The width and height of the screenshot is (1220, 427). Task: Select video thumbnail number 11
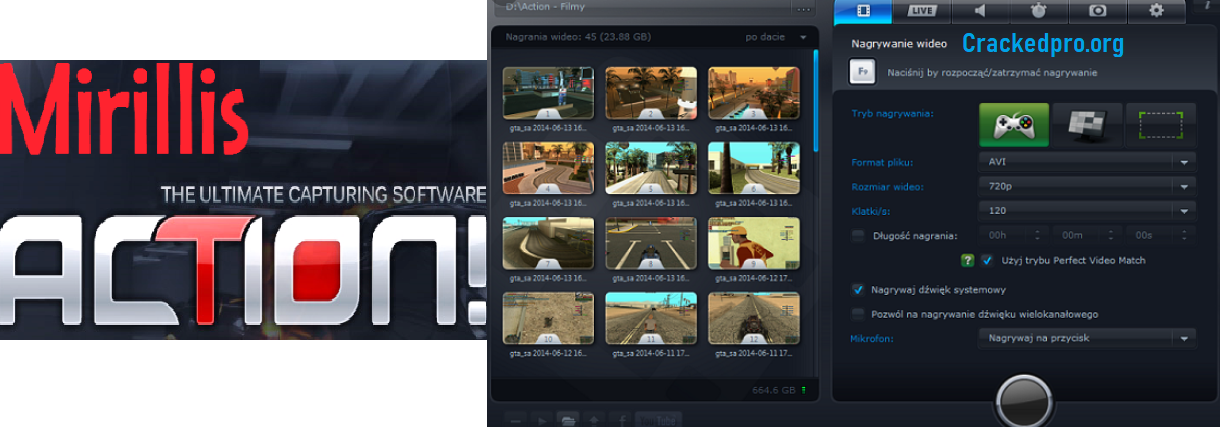(x=650, y=318)
